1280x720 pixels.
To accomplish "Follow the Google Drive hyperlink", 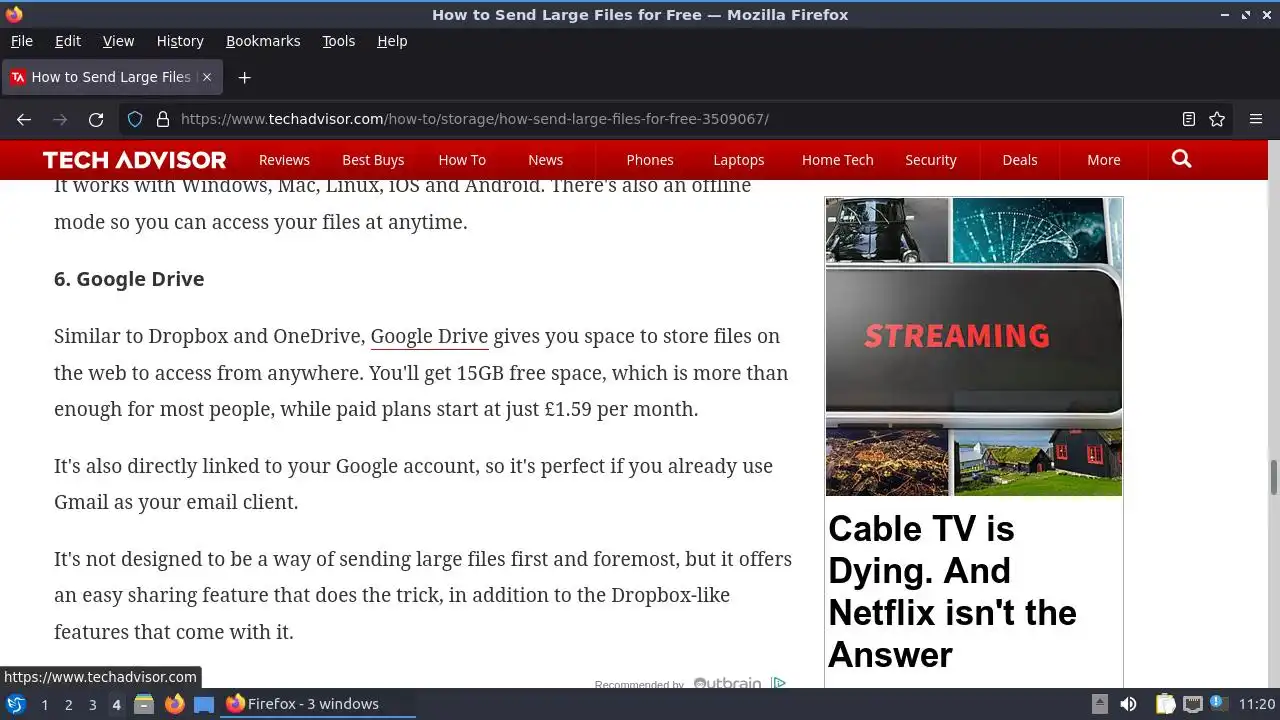I will pos(429,336).
